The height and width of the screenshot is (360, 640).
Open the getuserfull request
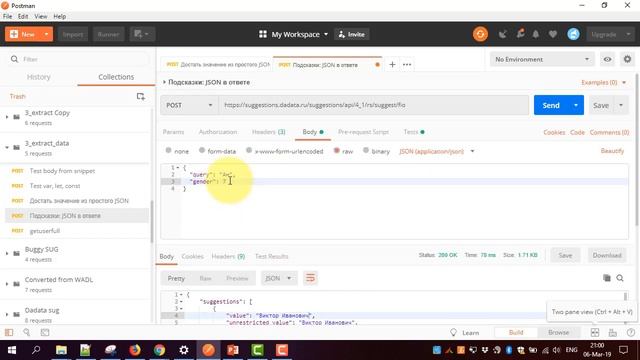pyautogui.click(x=44, y=231)
